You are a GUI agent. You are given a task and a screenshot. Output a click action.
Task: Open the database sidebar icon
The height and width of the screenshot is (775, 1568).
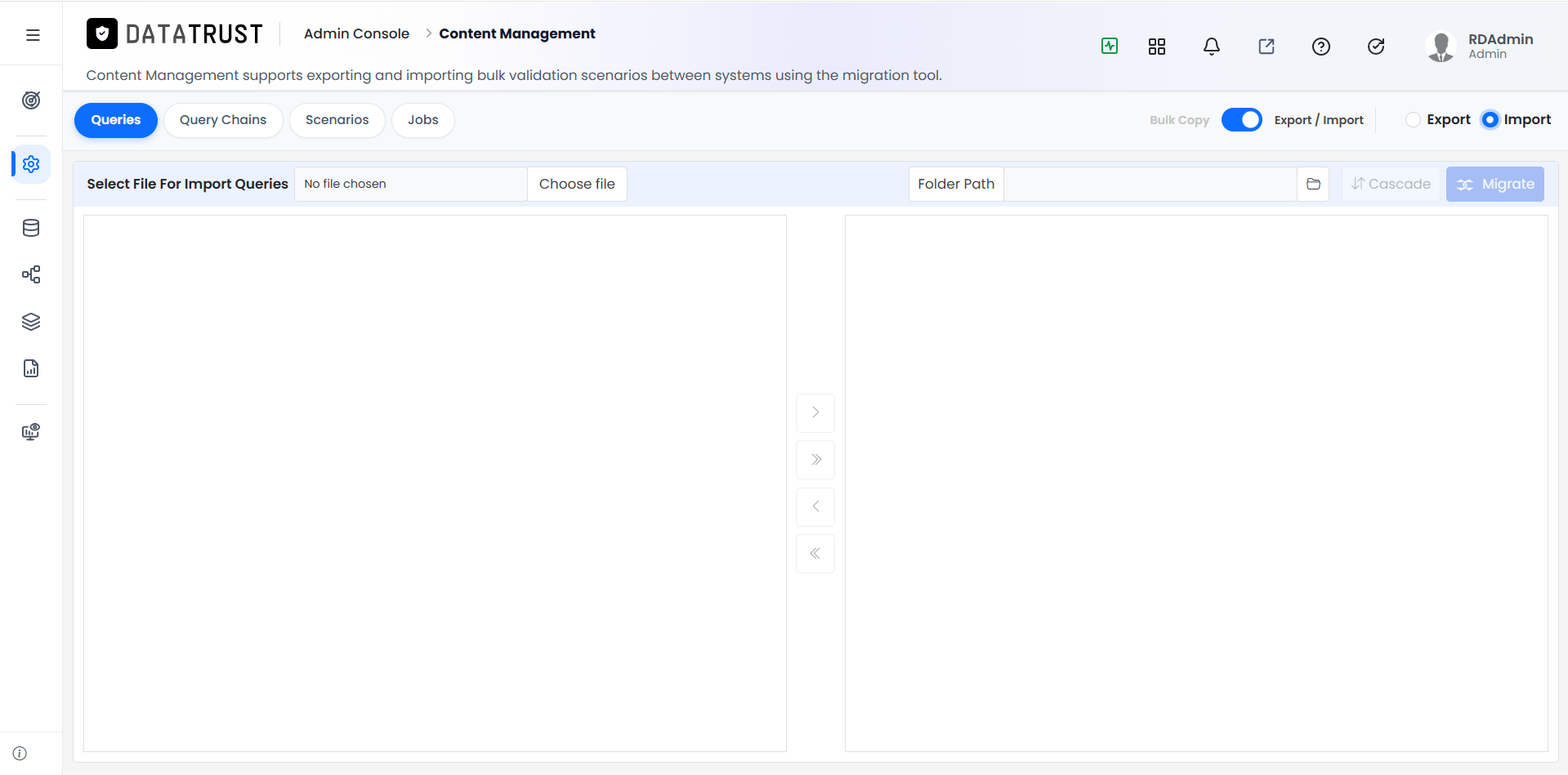31,228
